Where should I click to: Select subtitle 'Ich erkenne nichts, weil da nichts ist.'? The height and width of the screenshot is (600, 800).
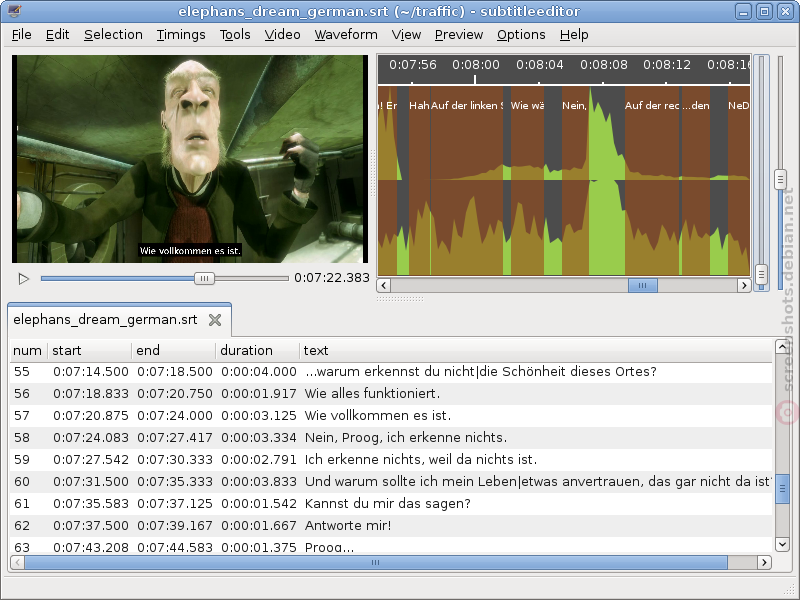(x=391, y=459)
